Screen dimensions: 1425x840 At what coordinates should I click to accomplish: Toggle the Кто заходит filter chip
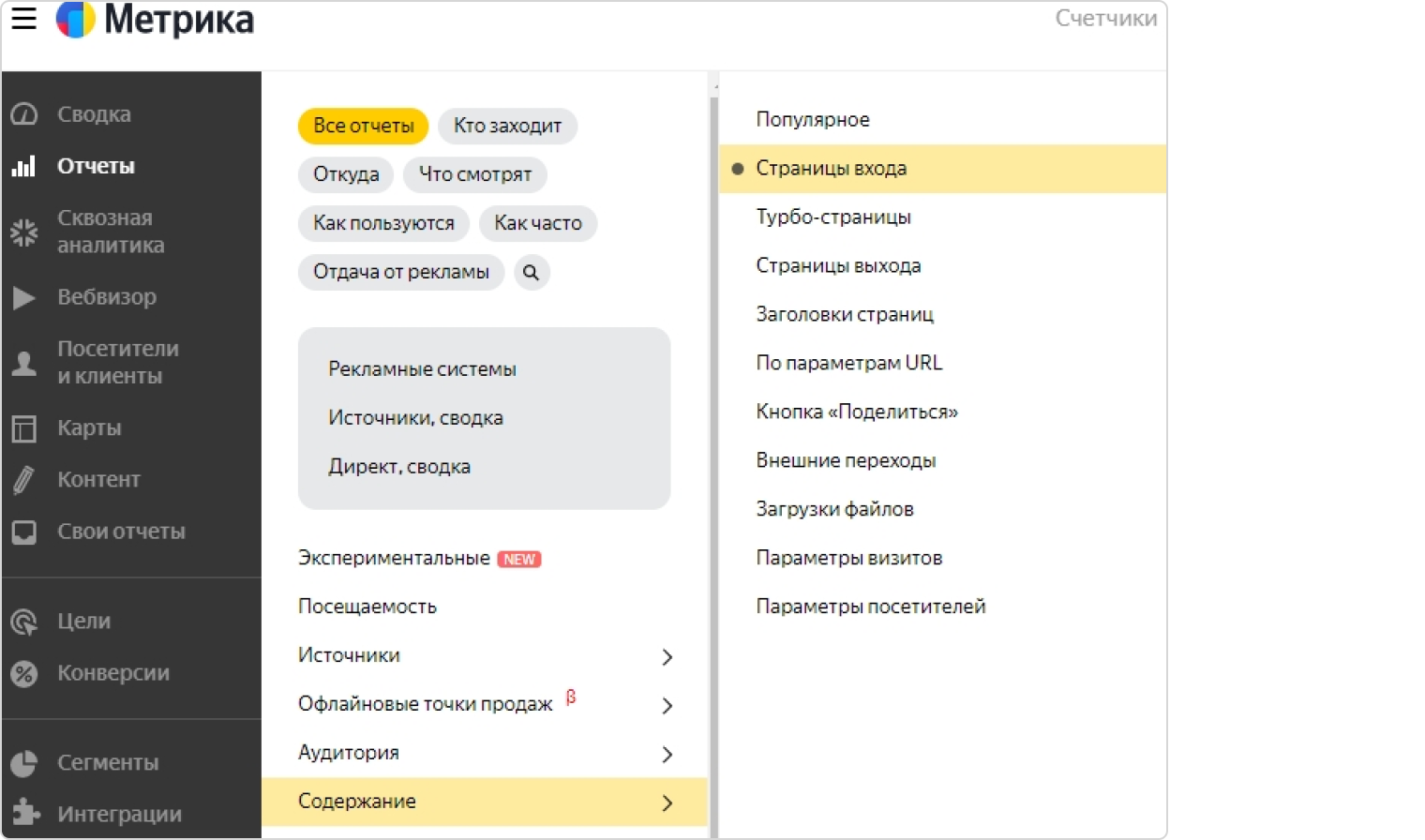pyautogui.click(x=507, y=126)
